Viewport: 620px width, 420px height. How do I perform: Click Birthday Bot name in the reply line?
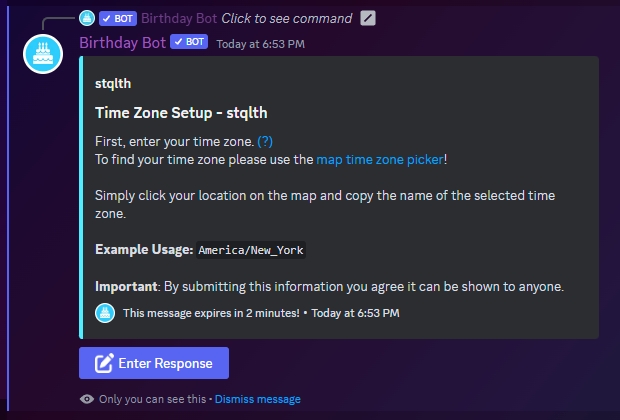pos(178,18)
